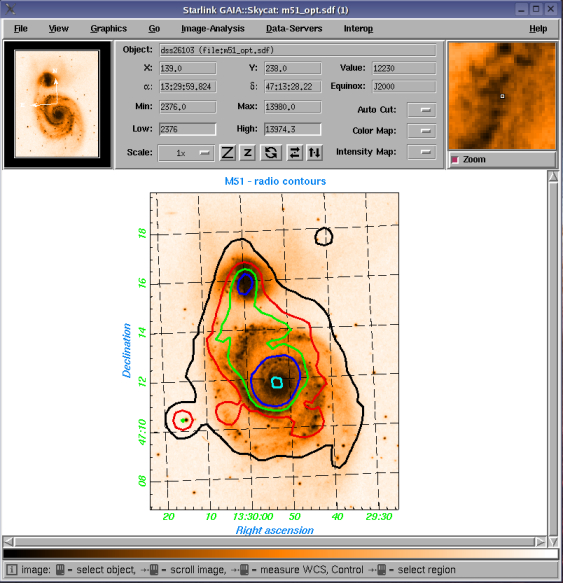Click the Low cut value field

tap(187, 129)
